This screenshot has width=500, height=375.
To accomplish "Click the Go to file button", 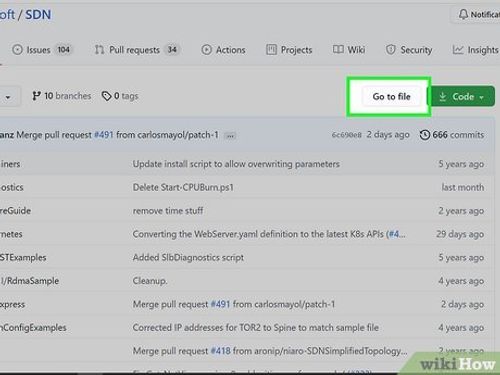I will click(391, 97).
